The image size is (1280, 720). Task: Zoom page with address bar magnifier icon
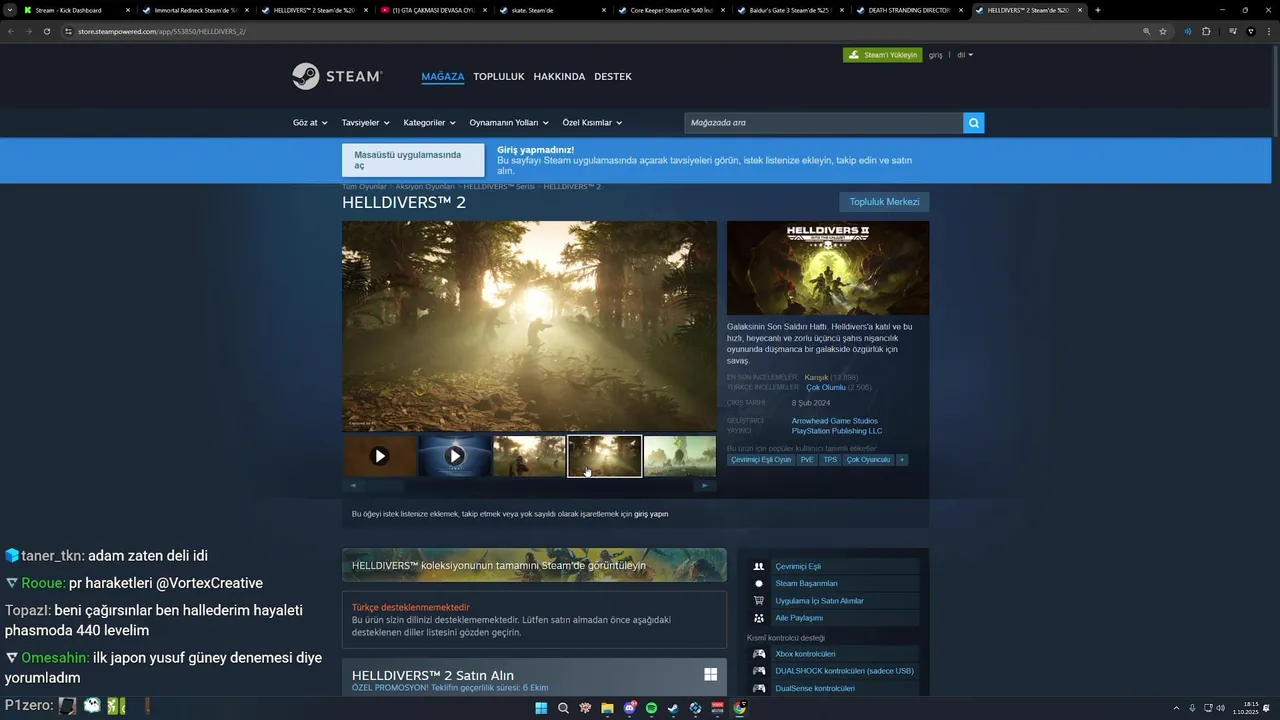pyautogui.click(x=1147, y=31)
